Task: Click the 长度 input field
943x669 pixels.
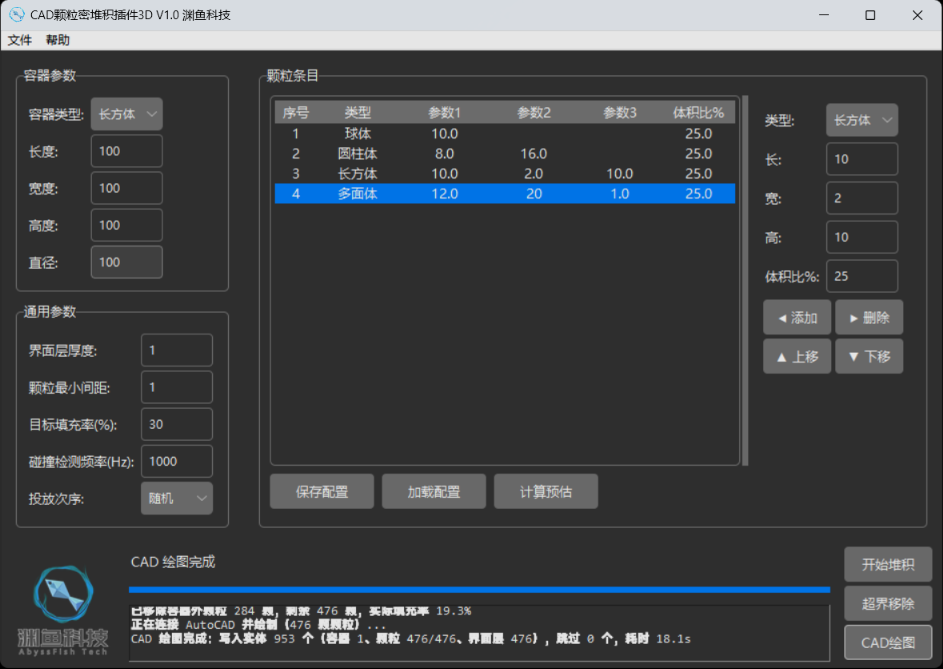Action: tap(127, 151)
